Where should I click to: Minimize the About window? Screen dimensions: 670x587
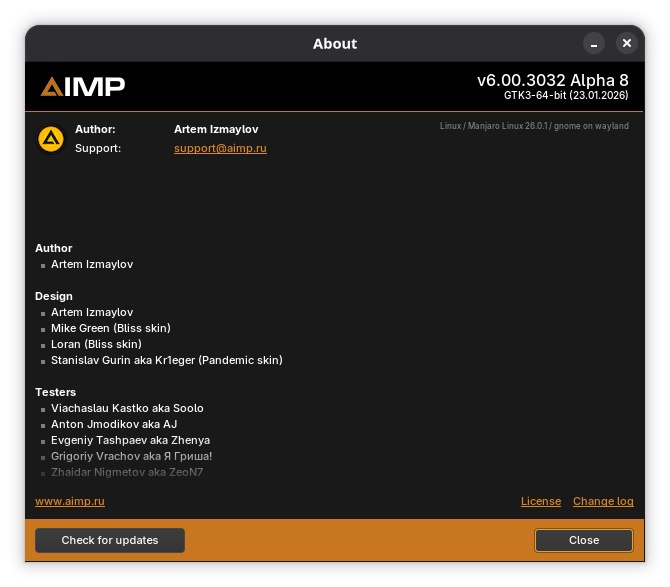coord(594,43)
